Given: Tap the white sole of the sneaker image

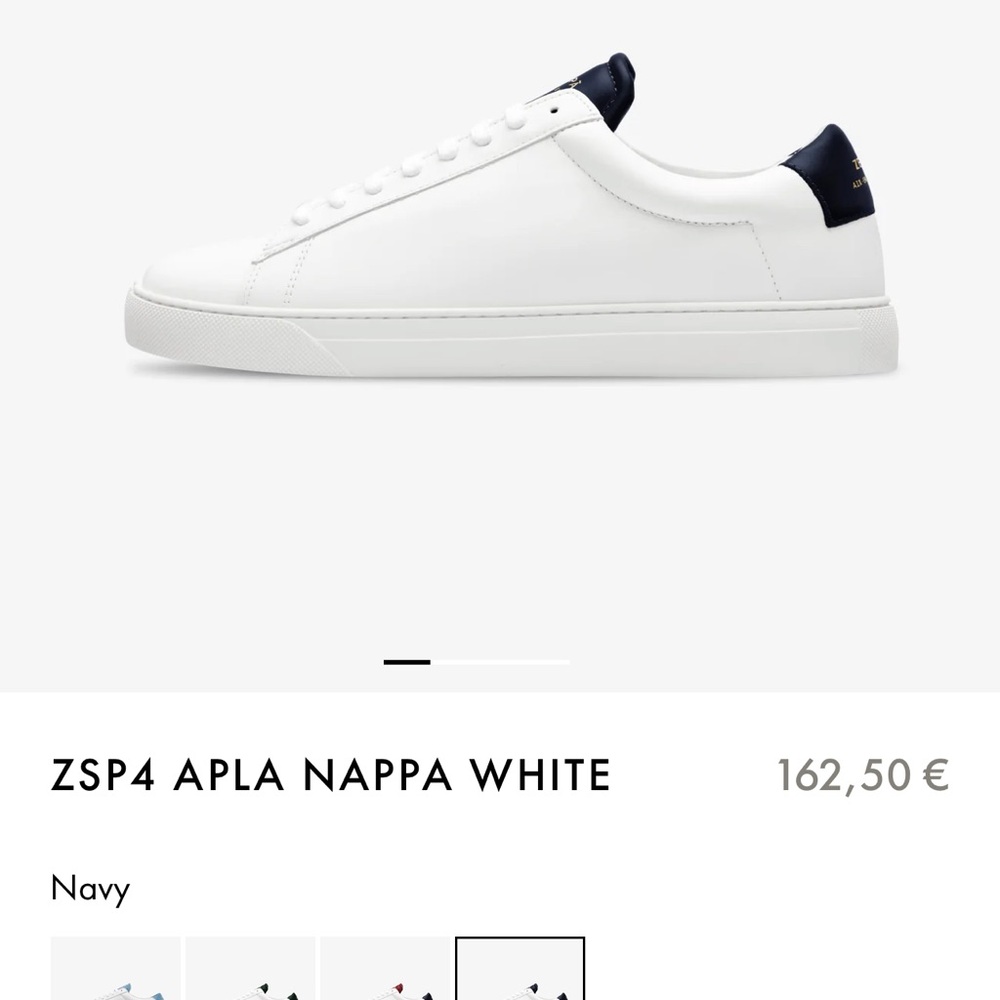Looking at the screenshot, I should [x=500, y=330].
